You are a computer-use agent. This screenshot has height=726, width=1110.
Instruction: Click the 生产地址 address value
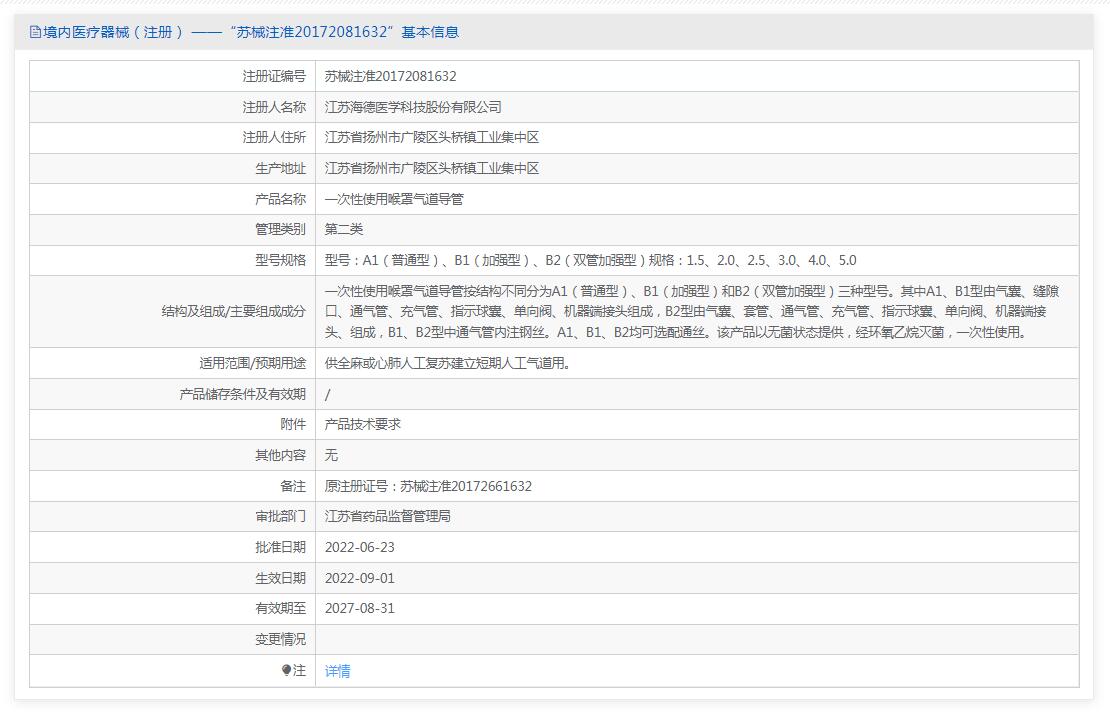(x=432, y=168)
